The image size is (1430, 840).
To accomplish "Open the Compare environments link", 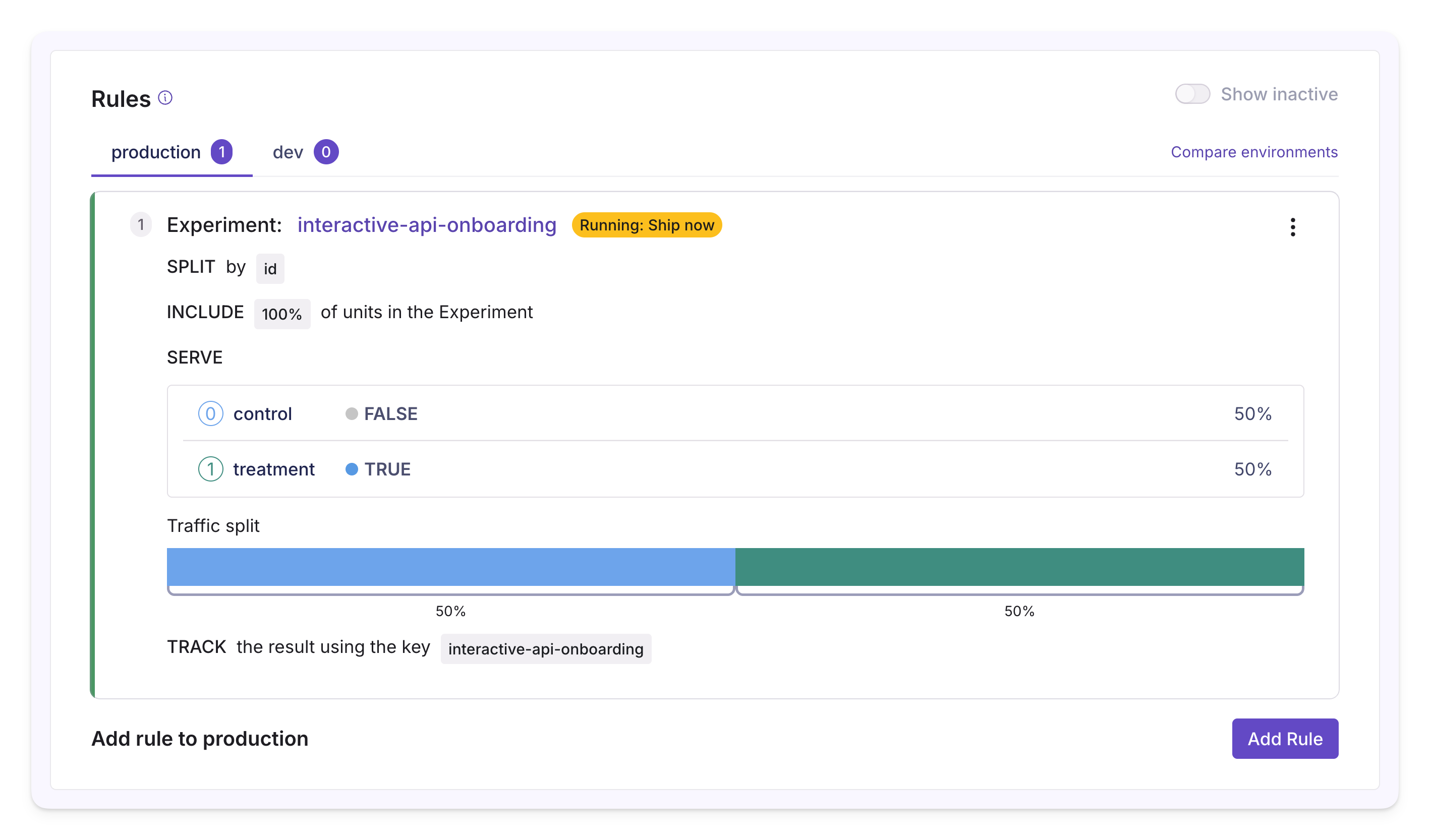I will coord(1254,152).
